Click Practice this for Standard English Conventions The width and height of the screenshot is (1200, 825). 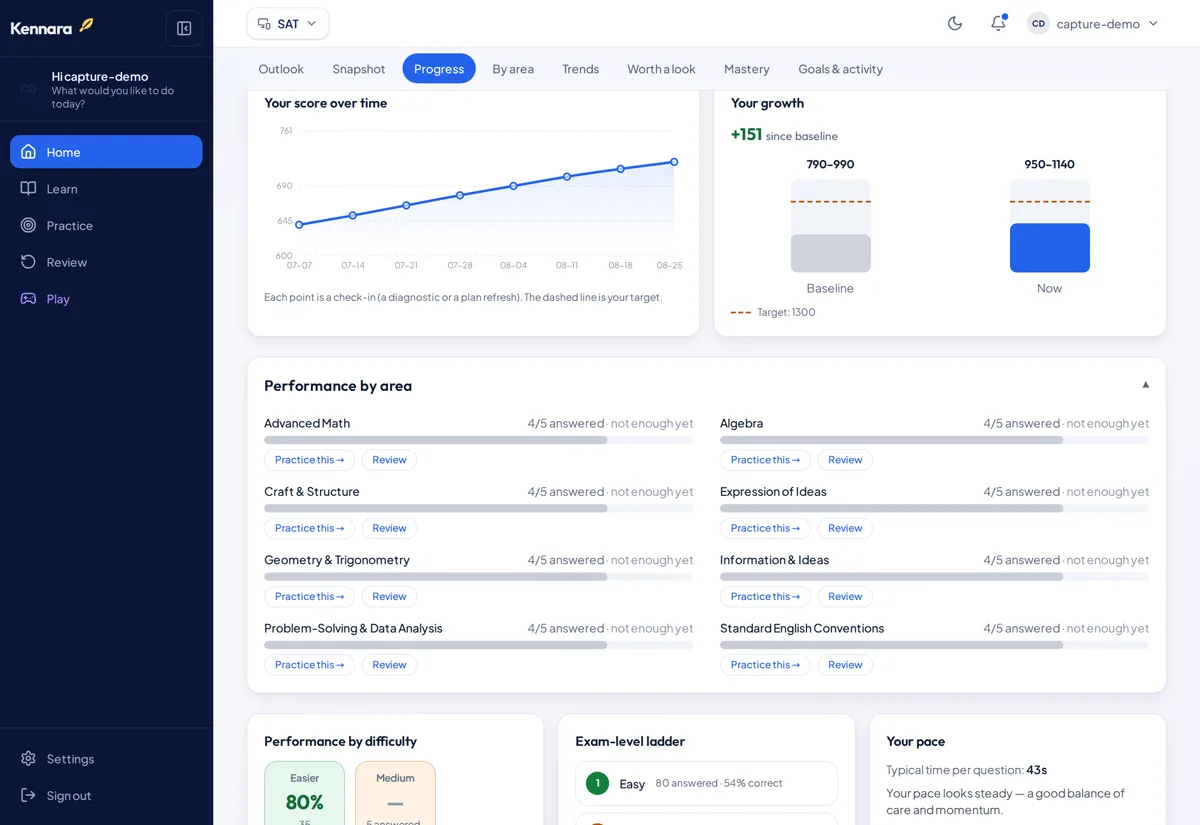[765, 665]
